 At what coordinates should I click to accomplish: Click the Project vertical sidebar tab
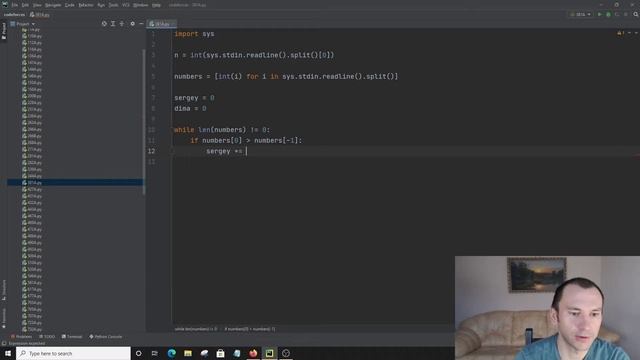[x=4, y=31]
